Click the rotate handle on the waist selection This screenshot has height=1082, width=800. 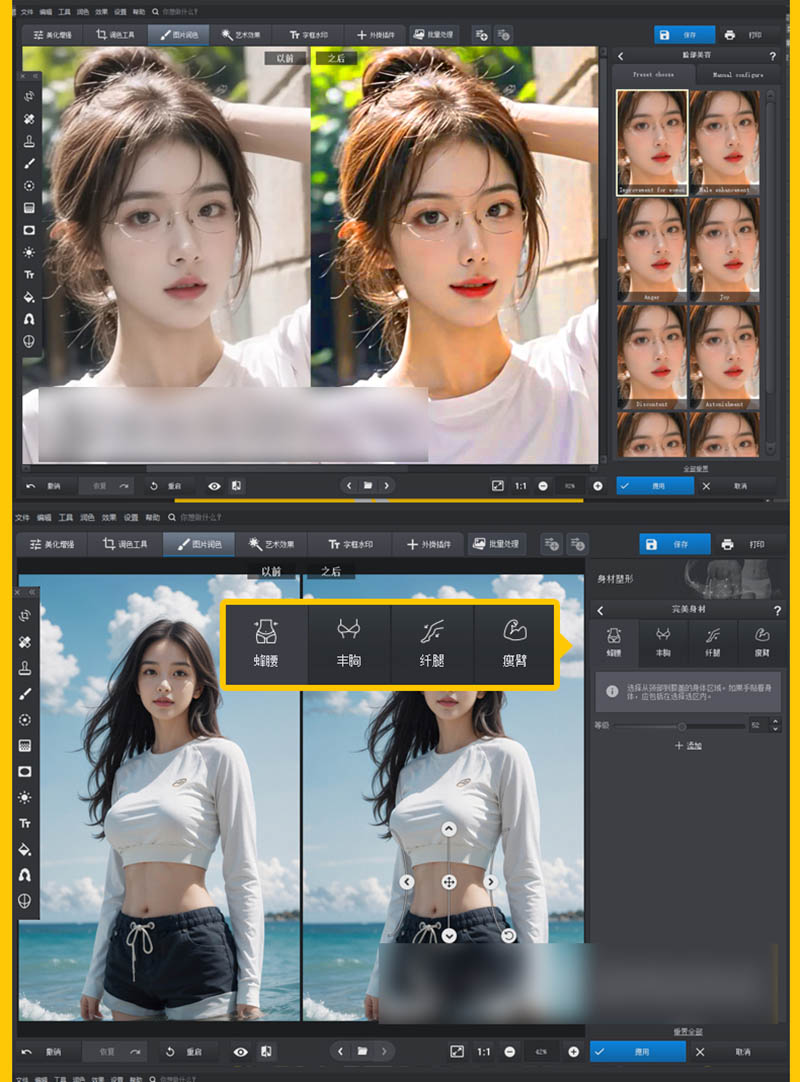coord(509,935)
